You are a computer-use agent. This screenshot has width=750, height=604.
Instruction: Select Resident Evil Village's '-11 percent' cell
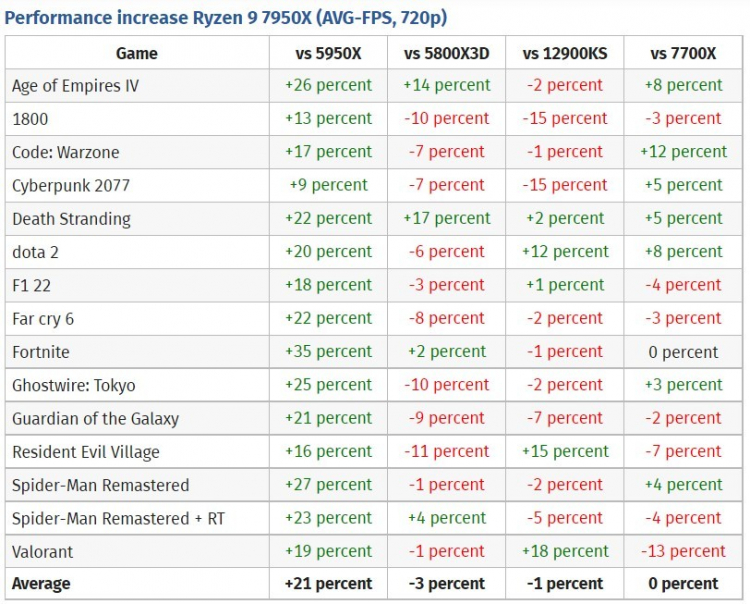pos(447,452)
